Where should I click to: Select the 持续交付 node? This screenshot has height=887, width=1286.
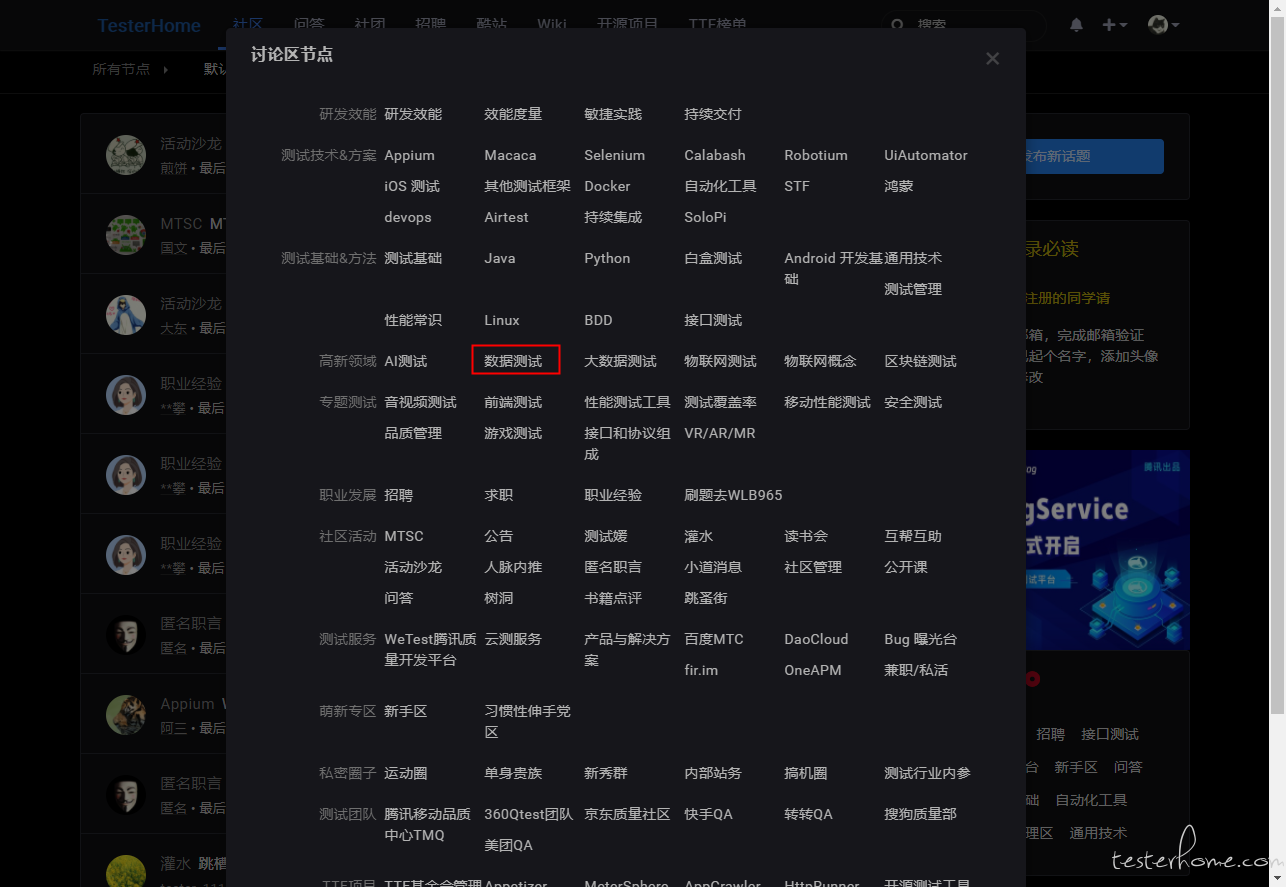[x=713, y=114]
